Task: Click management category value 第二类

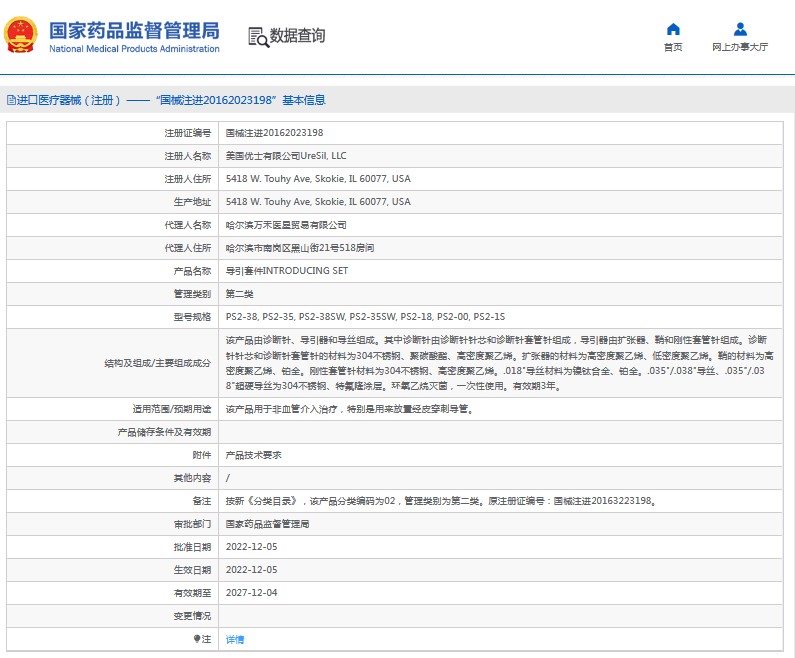Action: (x=239, y=294)
